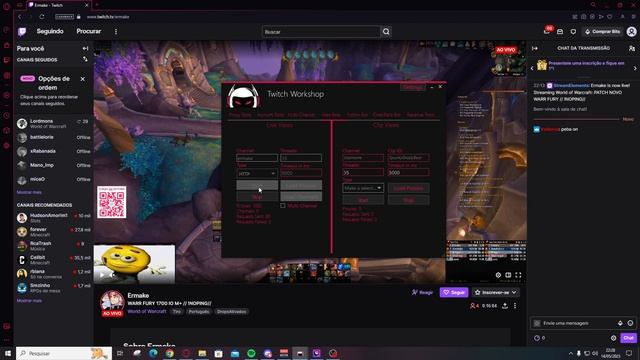Expand the Inscrever-se dropdown arrow
Image resolution: width=640 pixels, height=360 pixels.
tap(514, 292)
